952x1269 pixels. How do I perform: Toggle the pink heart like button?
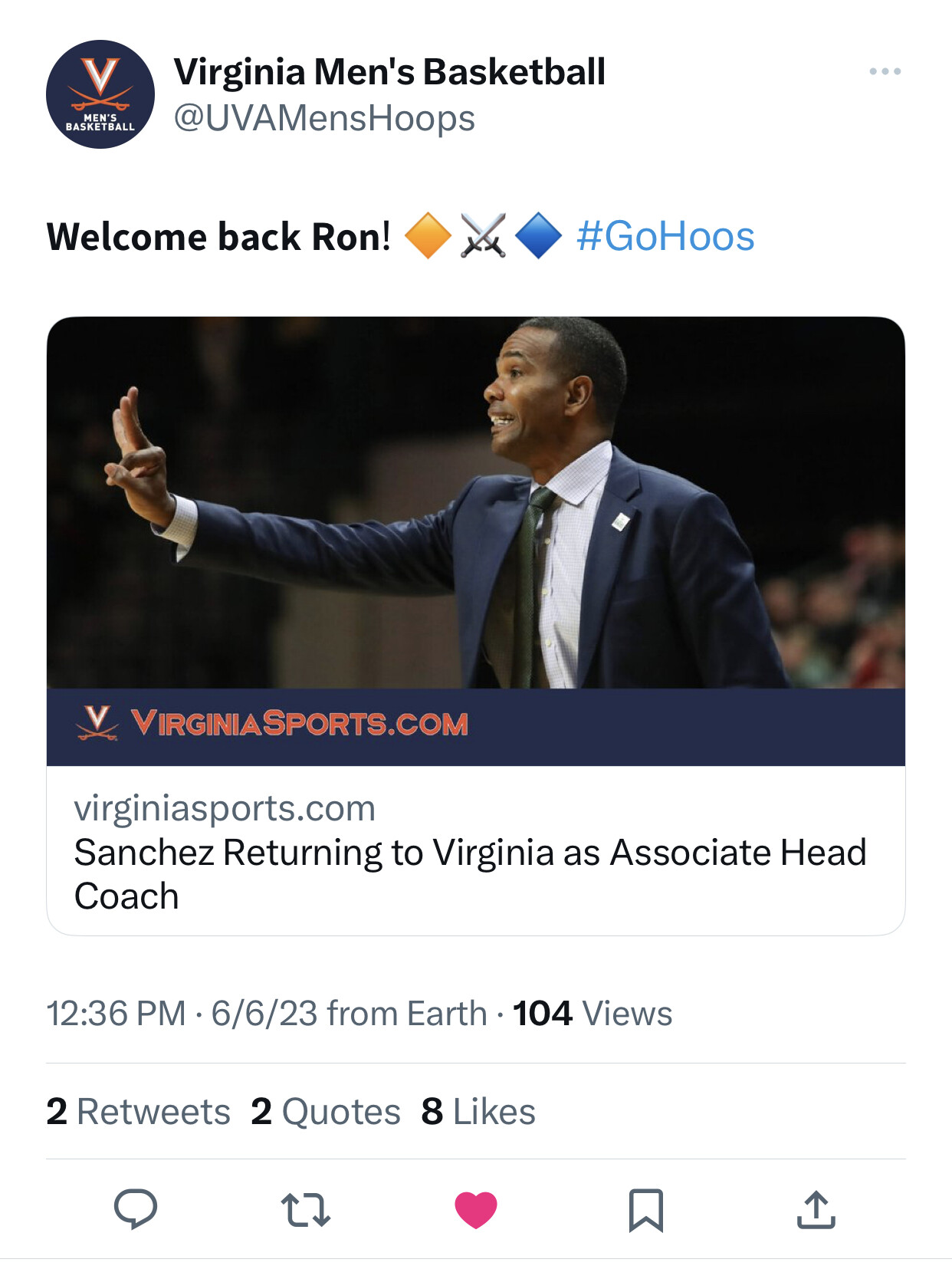pos(476,1210)
